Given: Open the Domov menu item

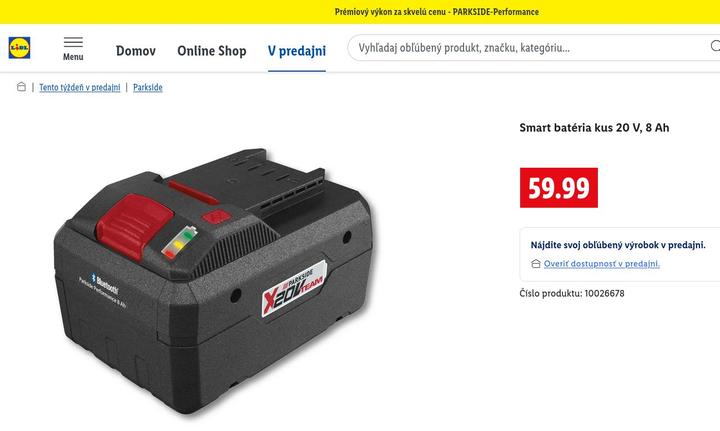Looking at the screenshot, I should tap(135, 50).
